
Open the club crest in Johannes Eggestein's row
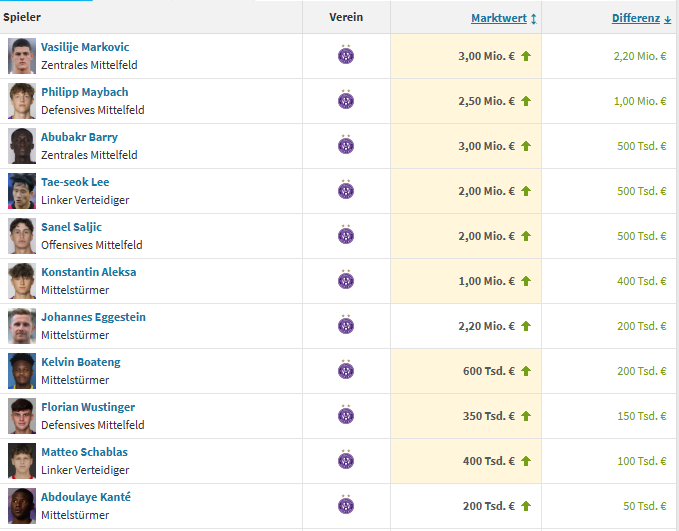point(346,325)
